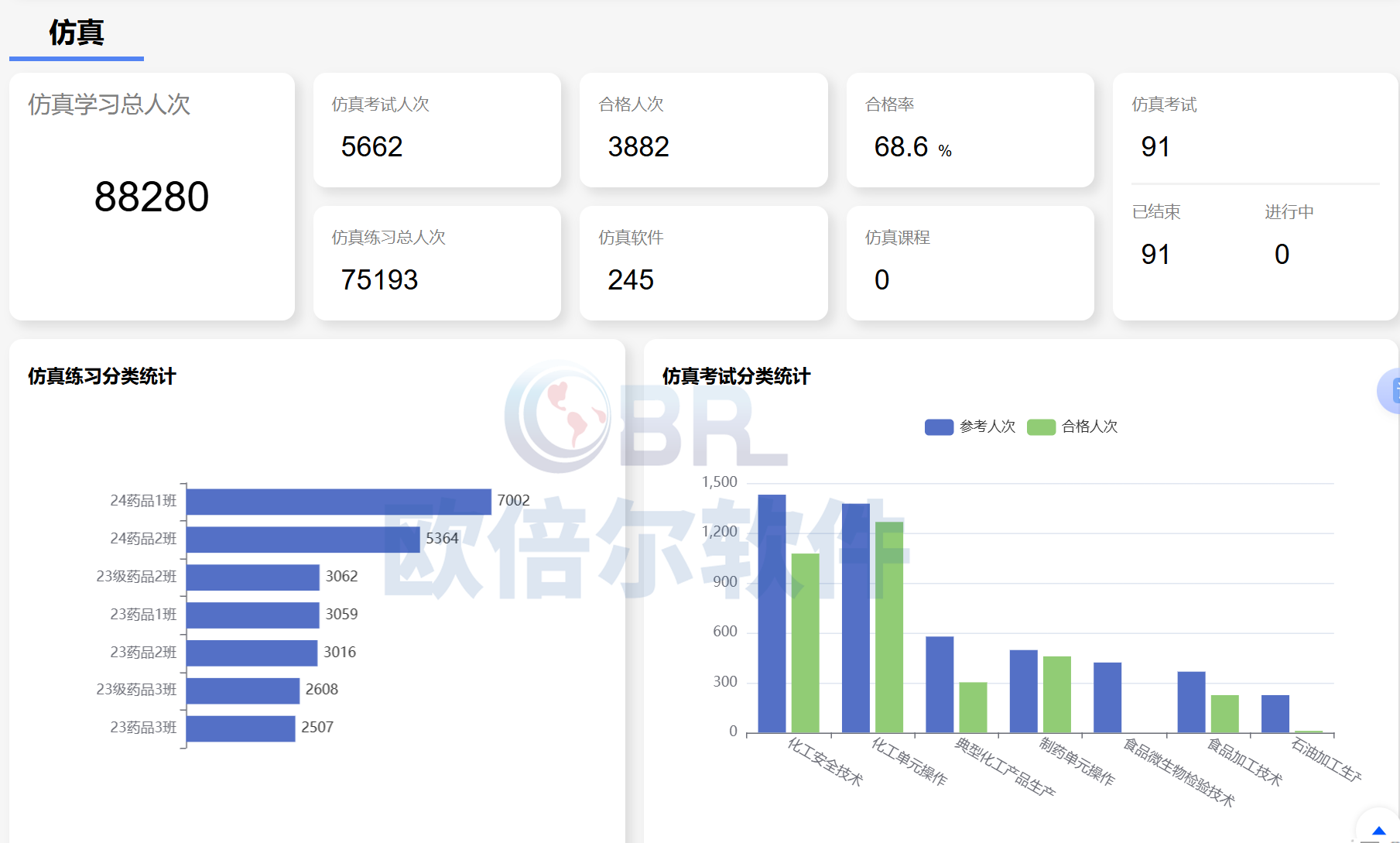Click the 24药品1班 bar showing 7002
The width and height of the screenshot is (1400, 843).
click(x=338, y=502)
